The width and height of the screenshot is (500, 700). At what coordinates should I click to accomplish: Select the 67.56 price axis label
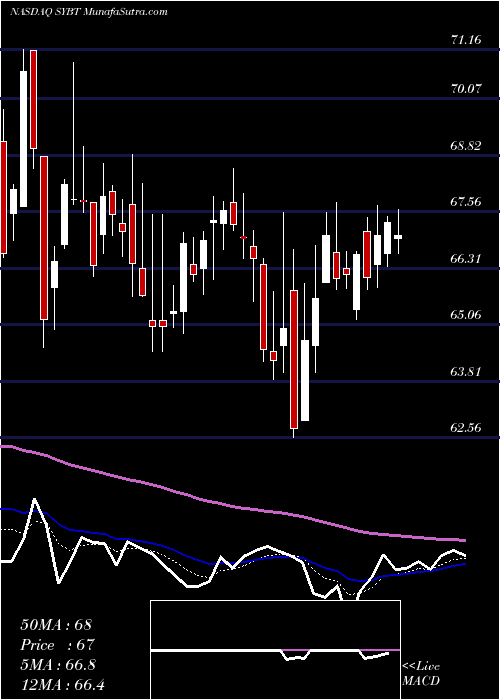(466, 202)
